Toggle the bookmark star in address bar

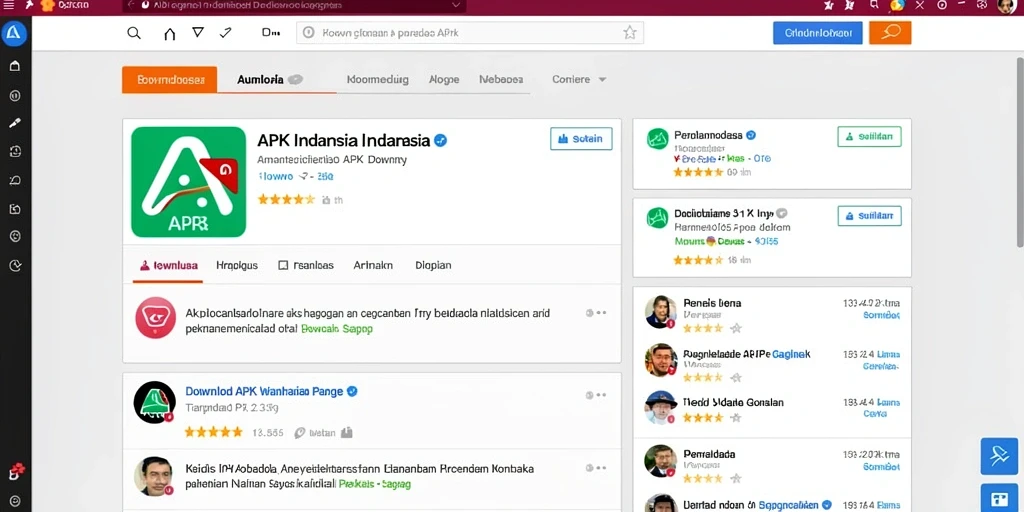pos(630,33)
